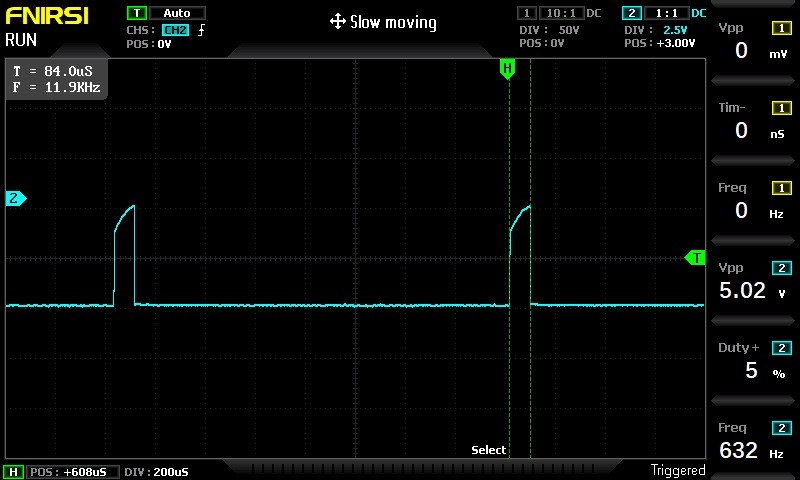Select the green H horizontal position marker
The image size is (800, 480).
pos(507,69)
